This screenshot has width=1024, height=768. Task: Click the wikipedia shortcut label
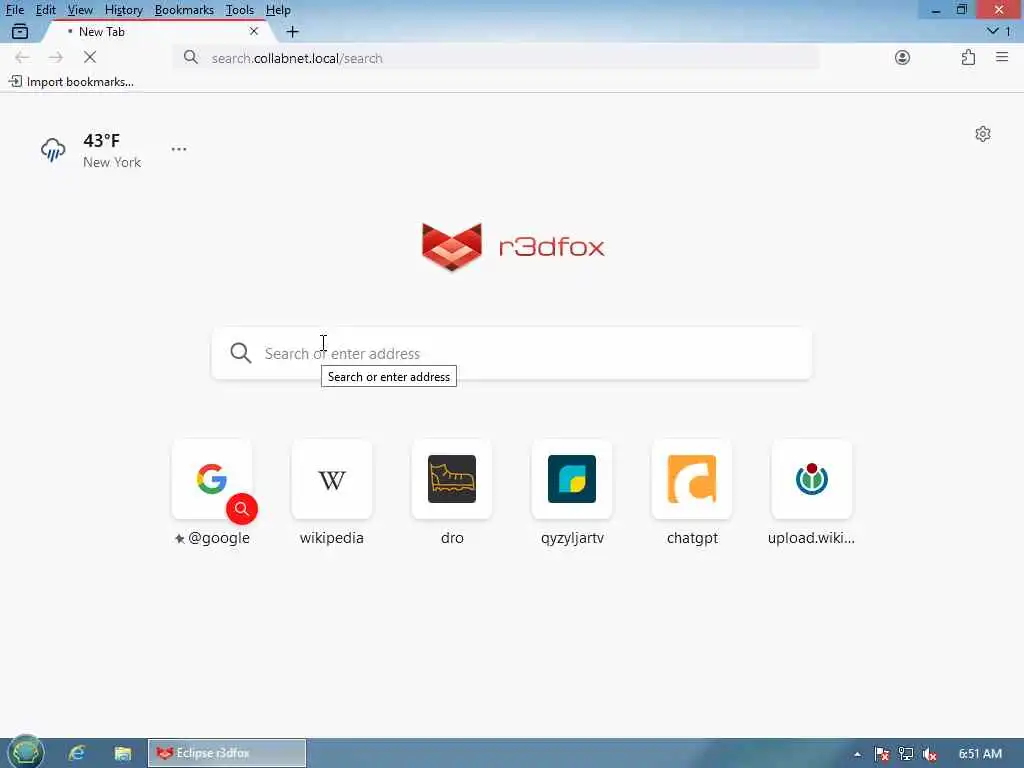[x=332, y=538]
